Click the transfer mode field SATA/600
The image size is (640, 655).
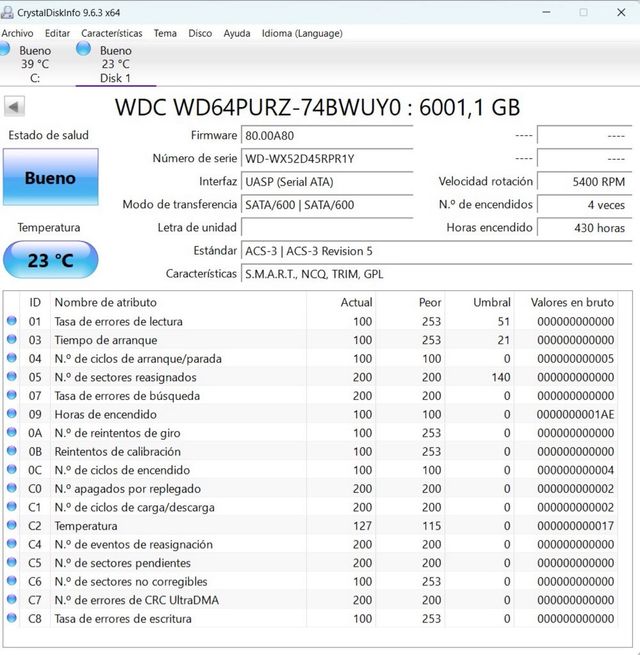tap(327, 205)
